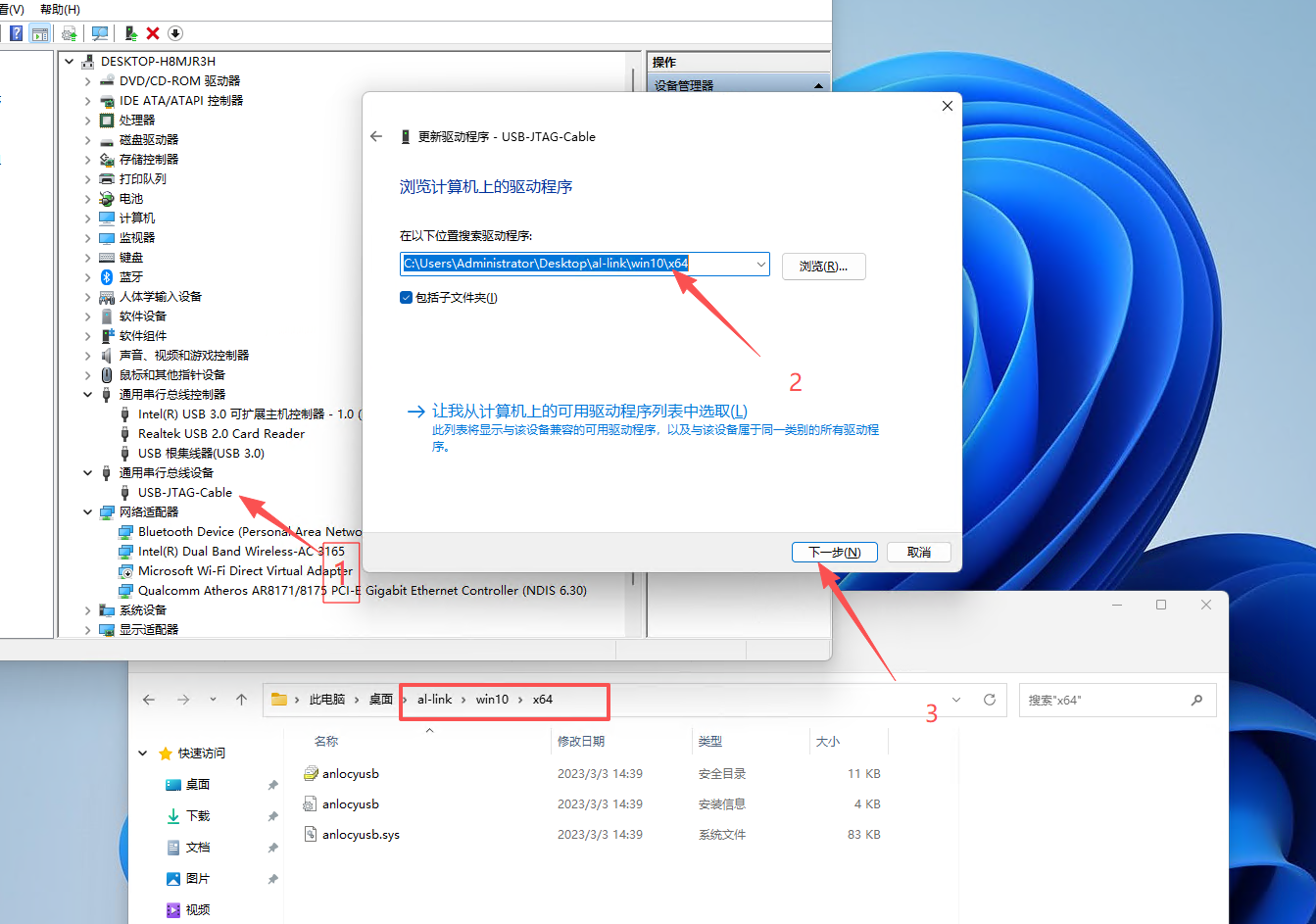Select Realtek USB 2.0 Card Reader

pos(221,434)
